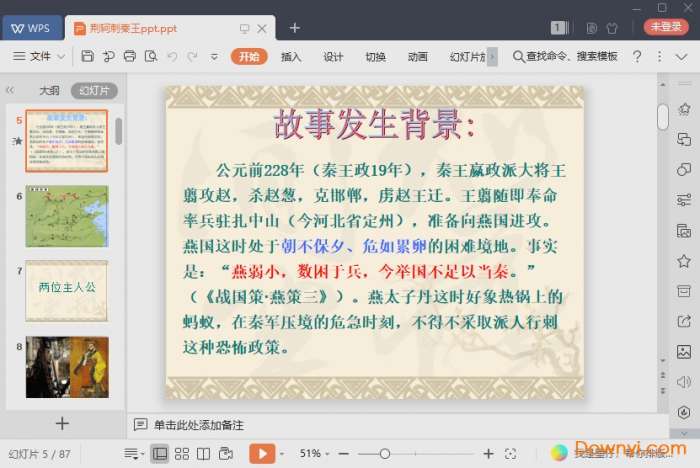This screenshot has width=700, height=468.
Task: Click the window count badge icon showing 1
Action: coord(559,28)
